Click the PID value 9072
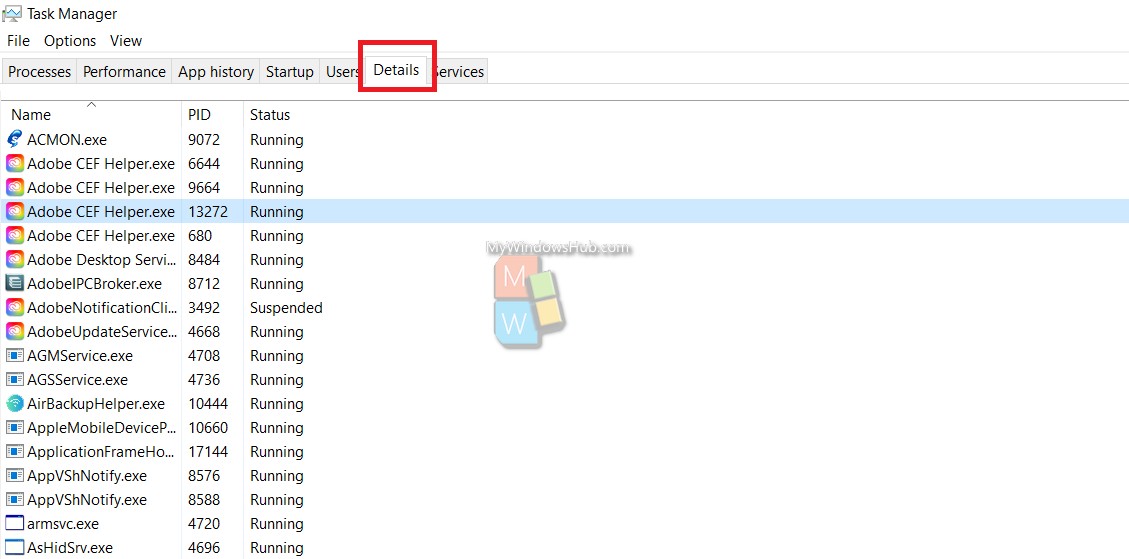 point(204,140)
